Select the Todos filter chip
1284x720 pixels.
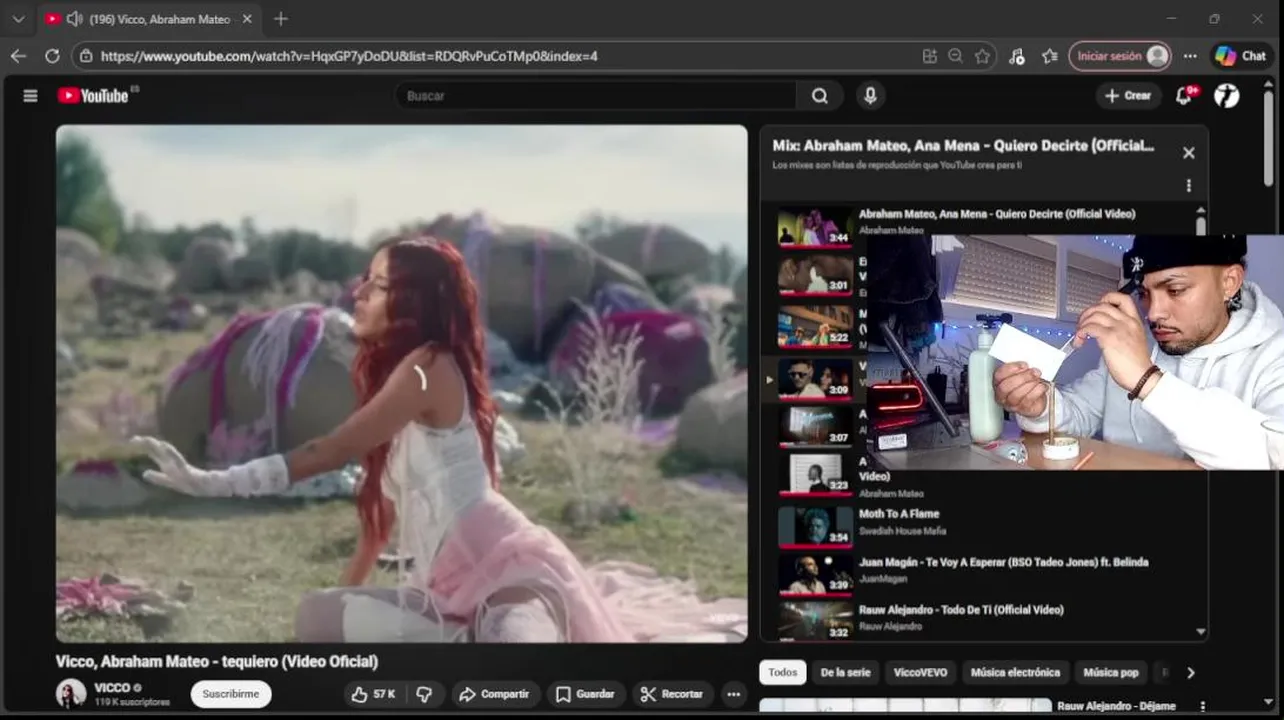[783, 672]
